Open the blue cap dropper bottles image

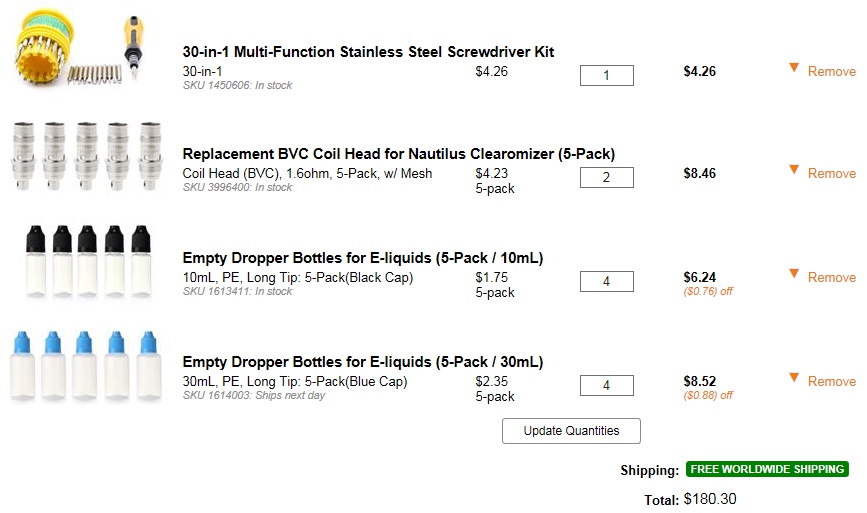pyautogui.click(x=86, y=364)
